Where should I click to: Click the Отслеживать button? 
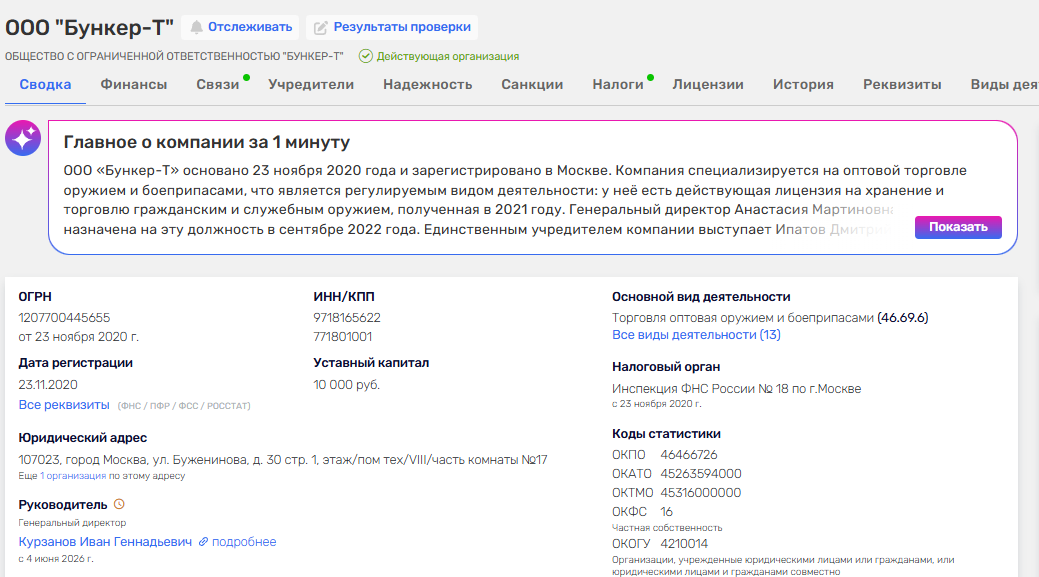click(x=241, y=27)
